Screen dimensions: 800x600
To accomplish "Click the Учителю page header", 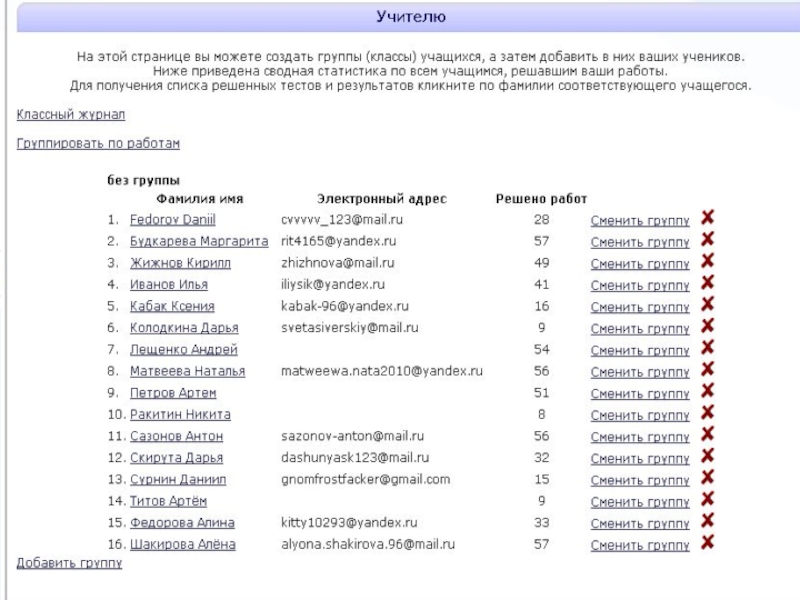I will coord(411,17).
